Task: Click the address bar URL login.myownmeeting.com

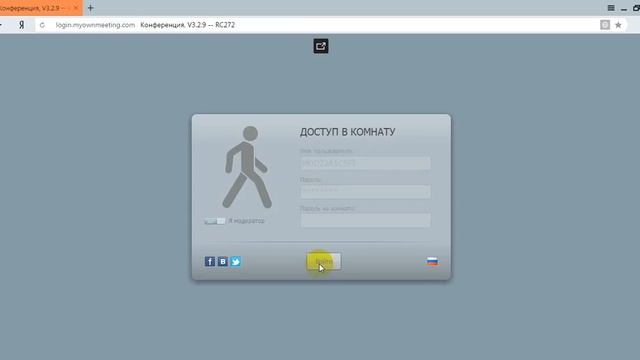Action: point(95,25)
